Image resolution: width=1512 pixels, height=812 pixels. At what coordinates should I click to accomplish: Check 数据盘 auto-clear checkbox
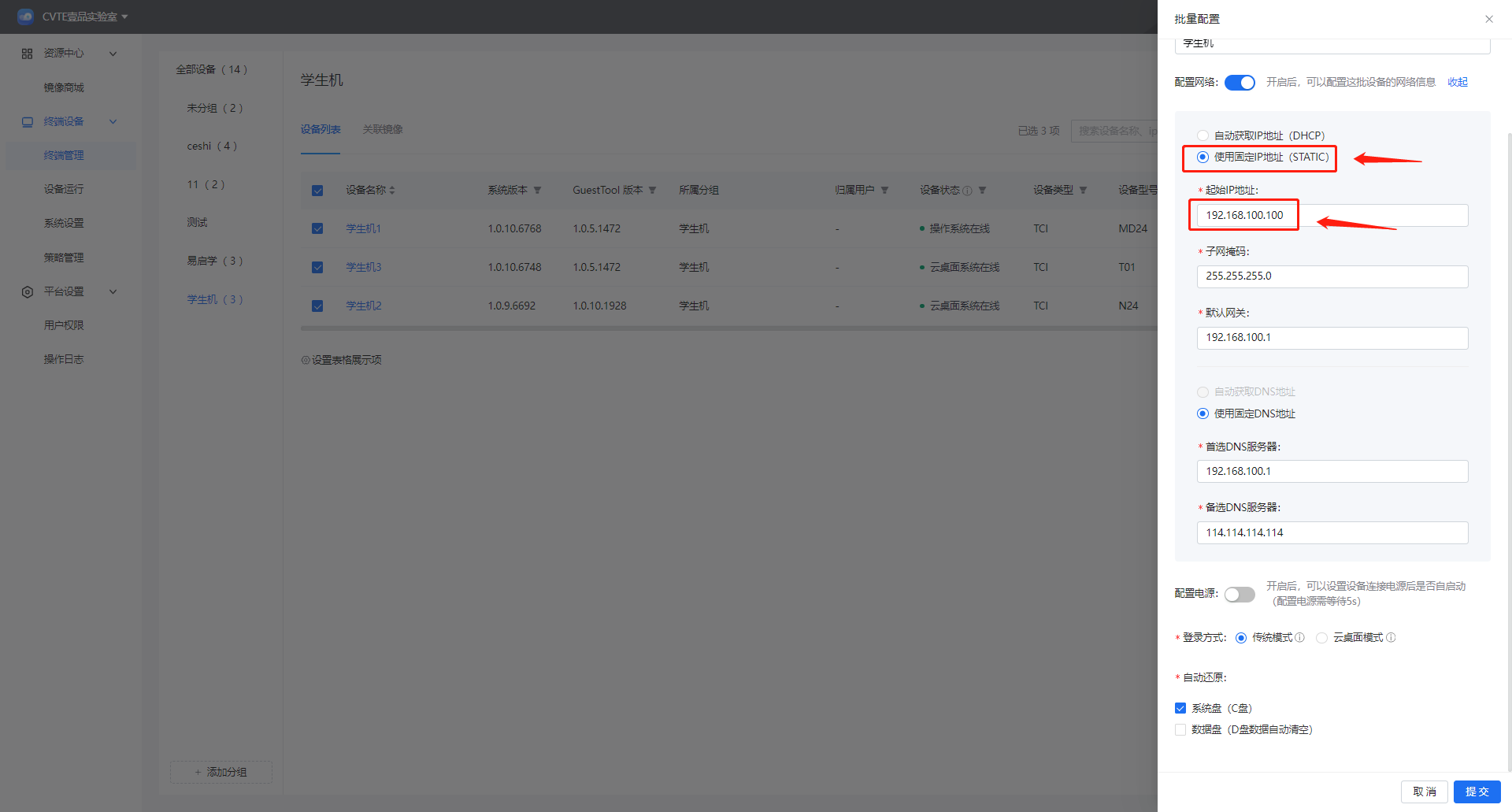tap(1180, 729)
